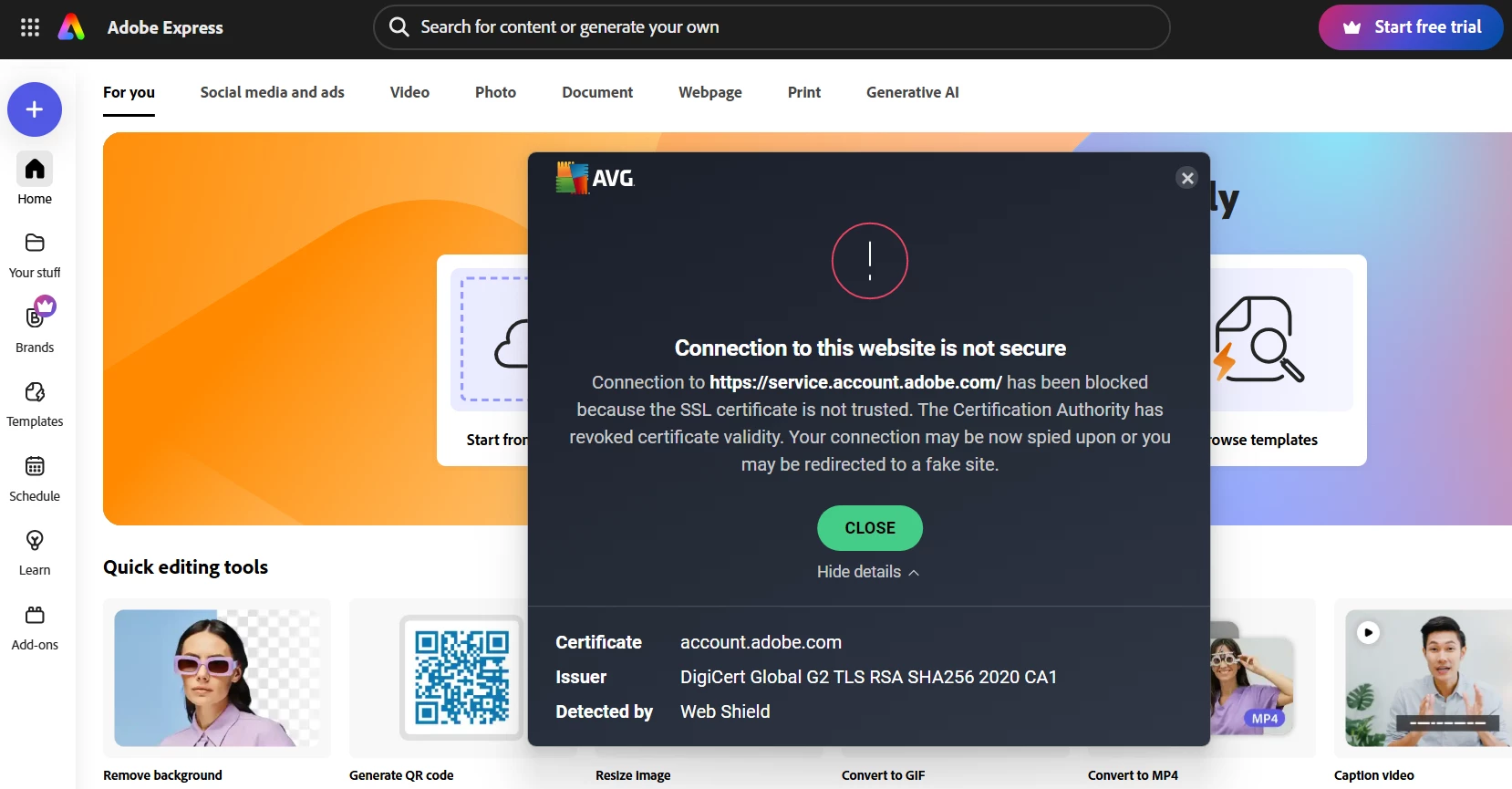Image resolution: width=1512 pixels, height=789 pixels.
Task: Click Detected by Web Shield value
Action: (725, 711)
